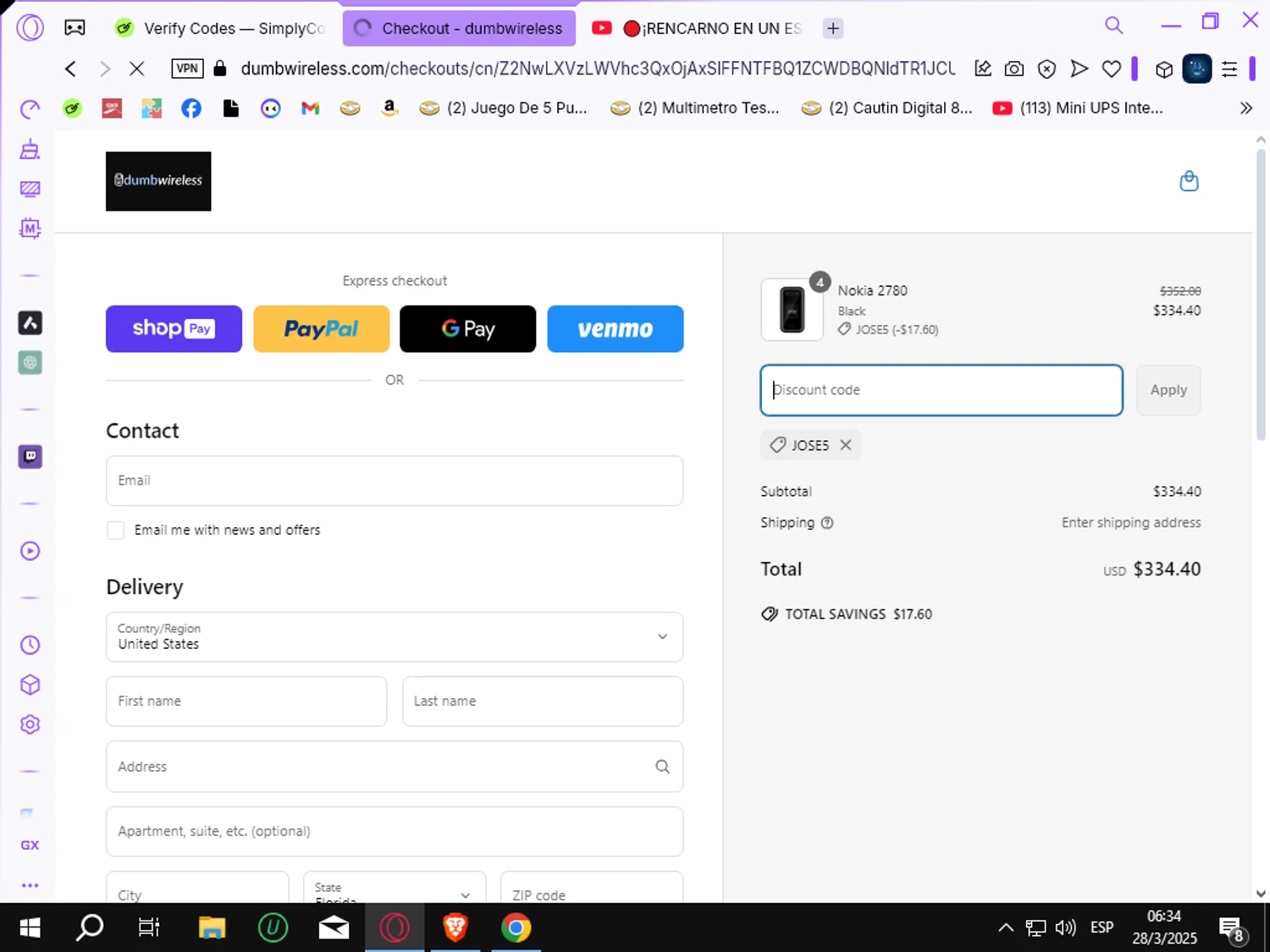
Task: Click the Nokia 2780 product thumbnail
Action: click(792, 310)
